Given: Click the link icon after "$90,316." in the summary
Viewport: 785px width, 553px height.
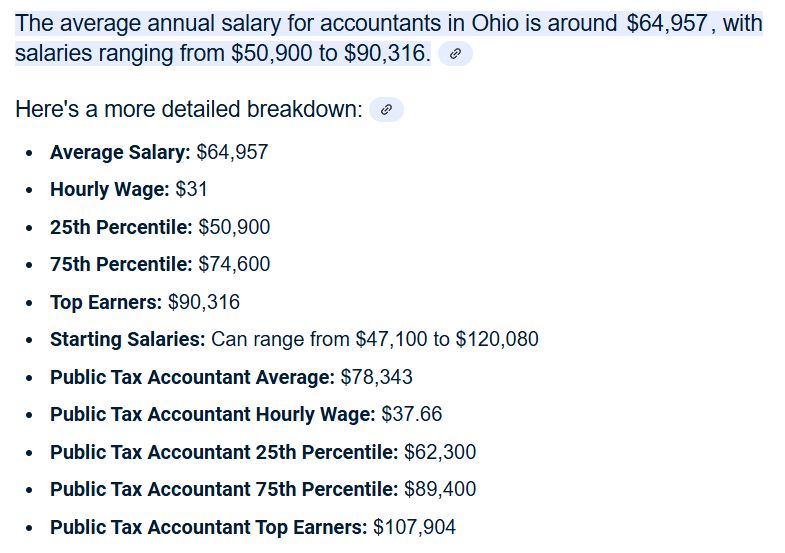Looking at the screenshot, I should pyautogui.click(x=455, y=55).
